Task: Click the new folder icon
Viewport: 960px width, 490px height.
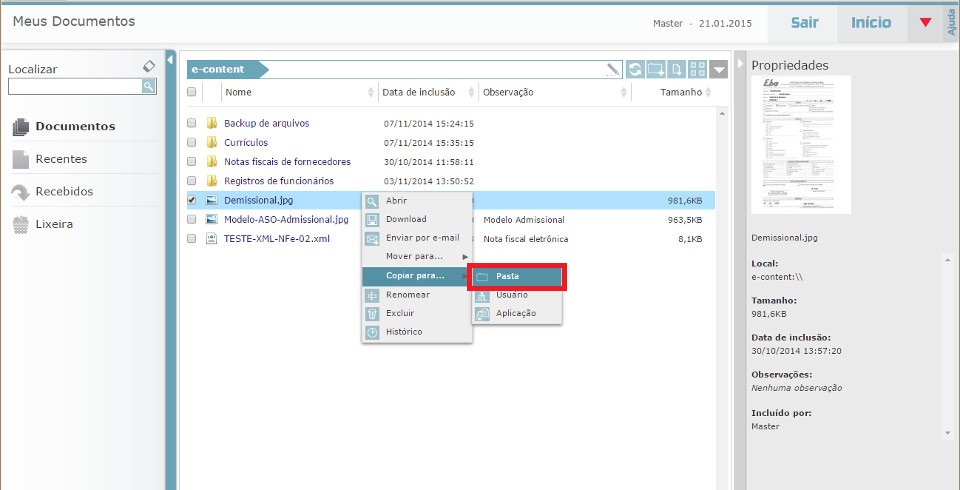Action: (x=656, y=69)
